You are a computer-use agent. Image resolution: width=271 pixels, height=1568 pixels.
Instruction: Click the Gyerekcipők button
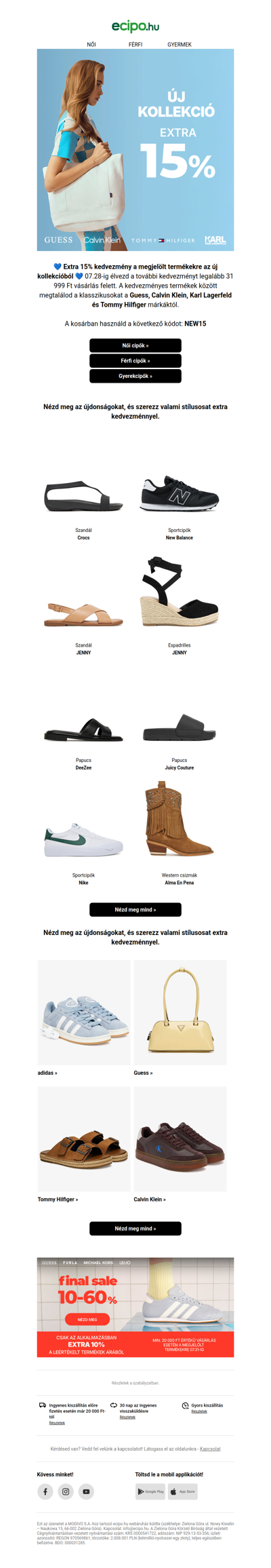click(x=135, y=376)
